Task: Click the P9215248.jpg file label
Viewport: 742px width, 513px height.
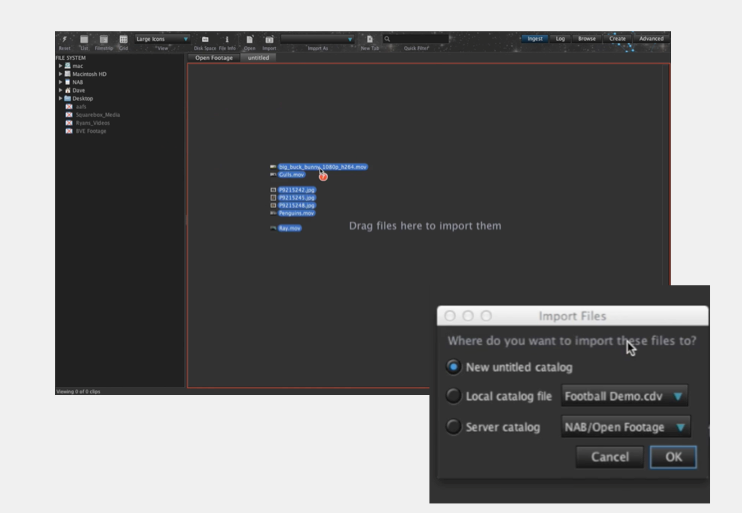Action: point(297,205)
